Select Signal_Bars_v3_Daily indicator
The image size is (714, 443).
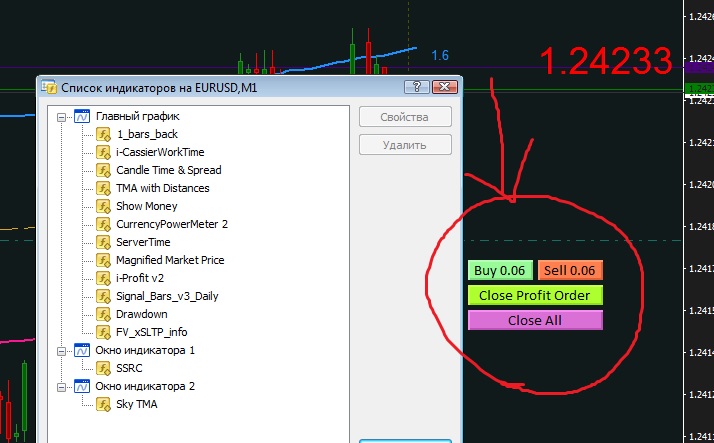point(167,296)
